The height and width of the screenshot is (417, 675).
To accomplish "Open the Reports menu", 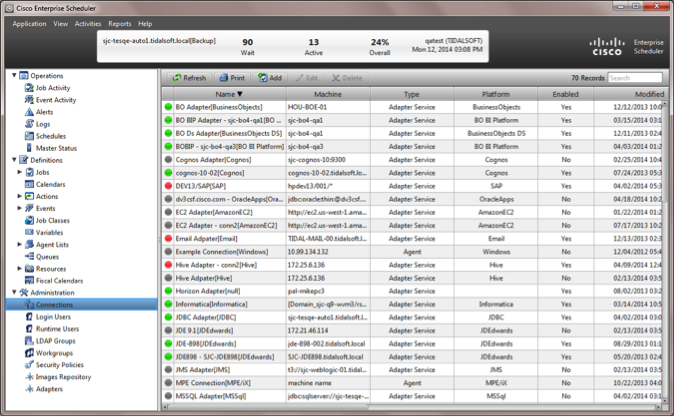I will [119, 23].
